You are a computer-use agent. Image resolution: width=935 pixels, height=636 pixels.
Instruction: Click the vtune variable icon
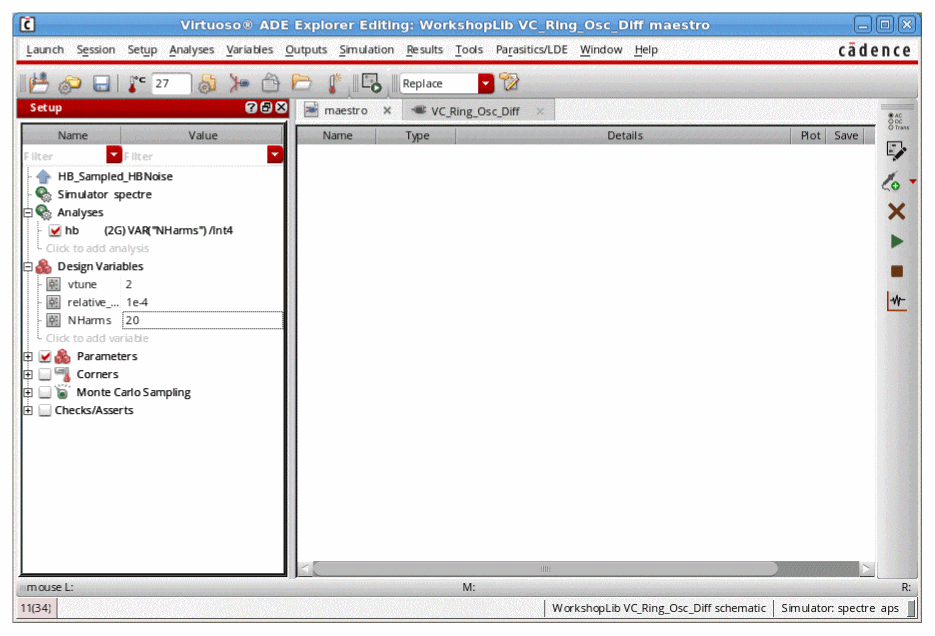(53, 284)
